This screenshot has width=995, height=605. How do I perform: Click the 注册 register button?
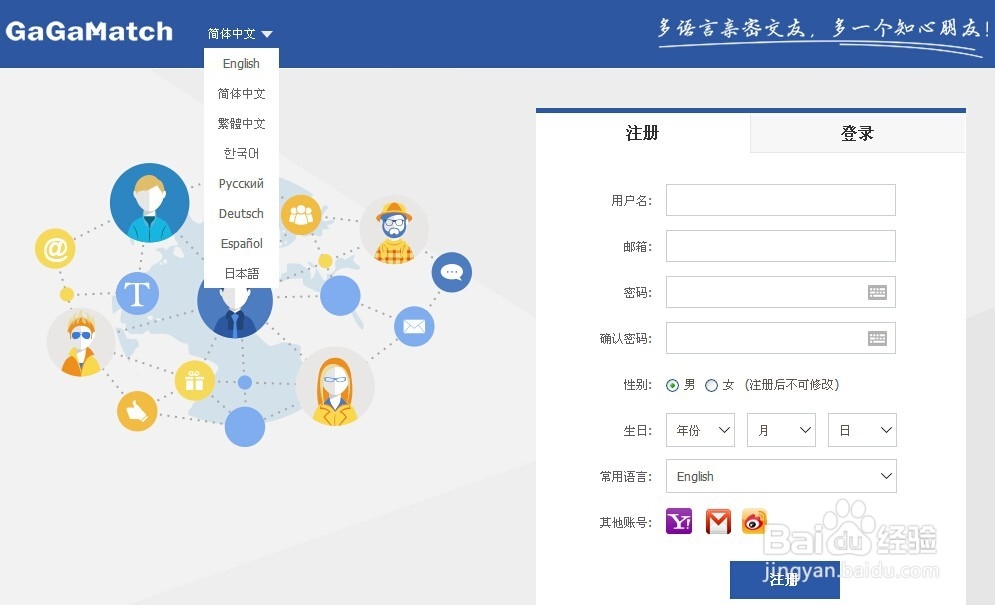784,580
